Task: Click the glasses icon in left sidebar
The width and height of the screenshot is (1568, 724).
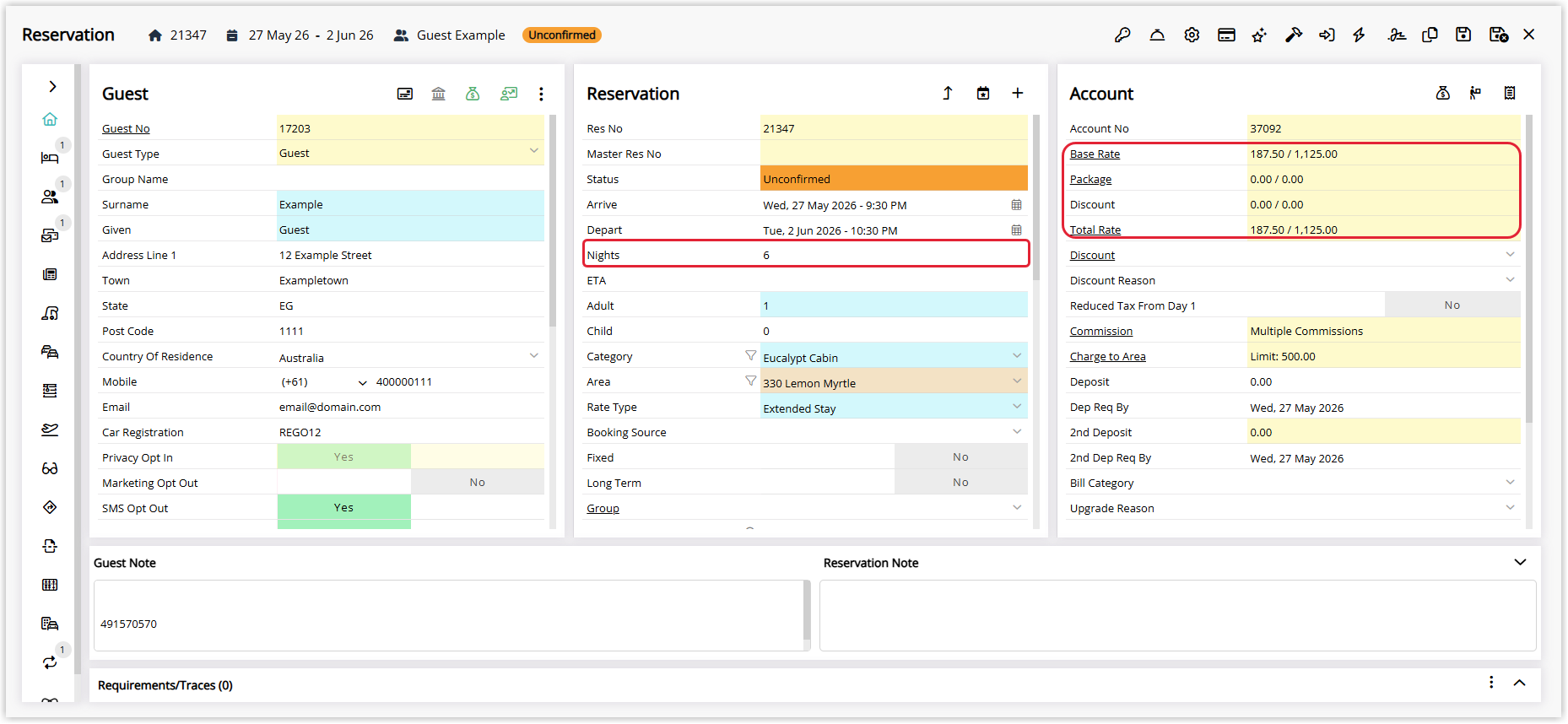Action: (50, 468)
